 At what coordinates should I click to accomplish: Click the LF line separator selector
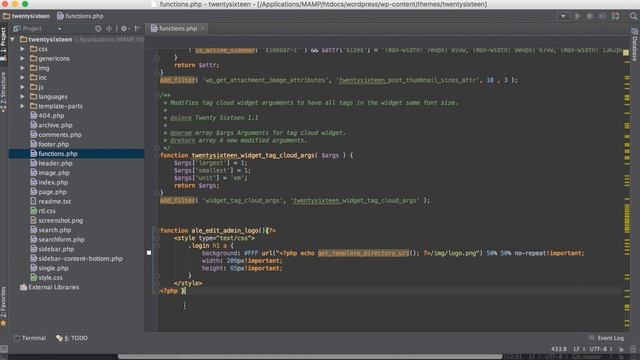579,349
